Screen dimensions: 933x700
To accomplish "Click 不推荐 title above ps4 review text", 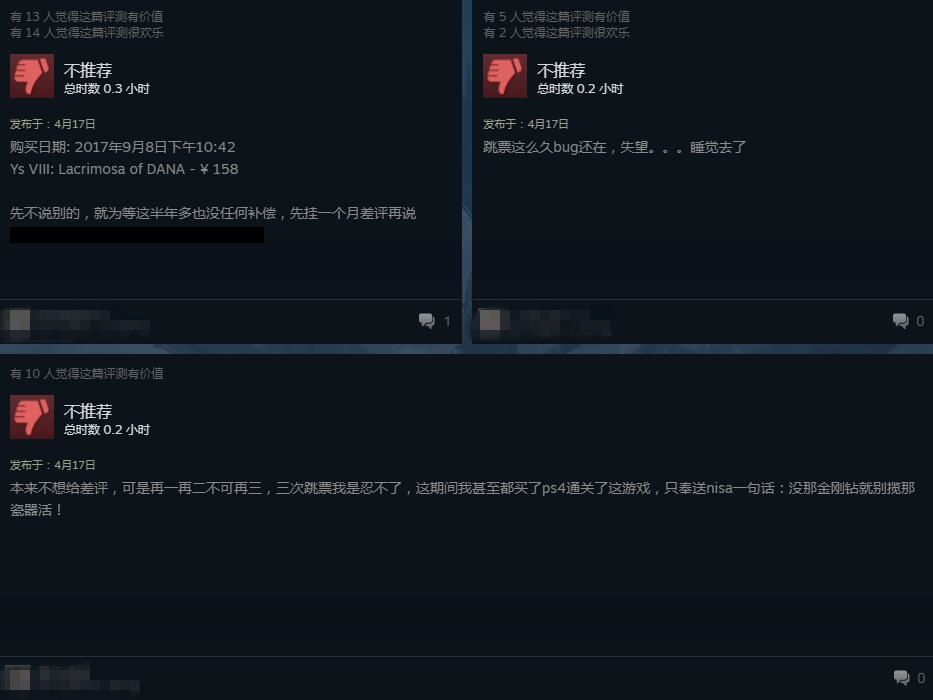I will pos(87,411).
